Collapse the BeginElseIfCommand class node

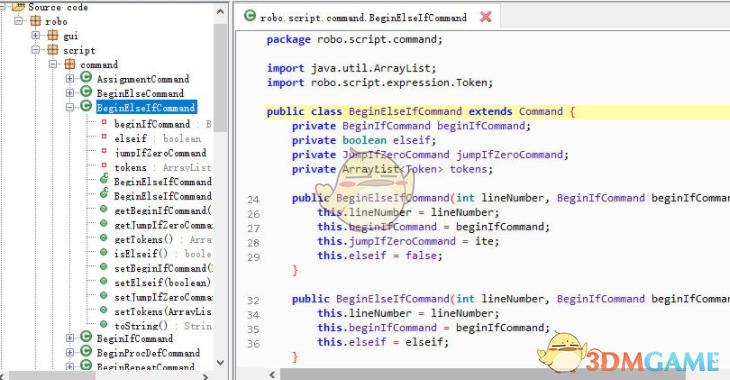pyautogui.click(x=70, y=108)
